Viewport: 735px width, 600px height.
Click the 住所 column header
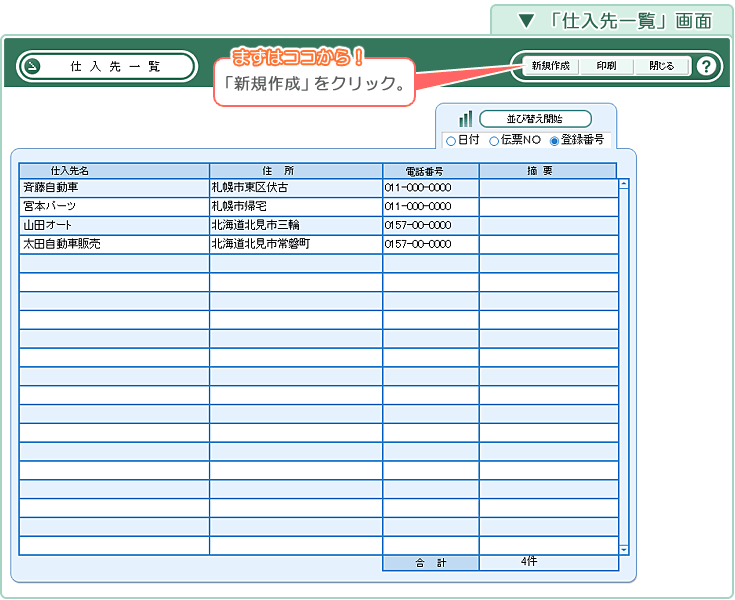pyautogui.click(x=296, y=171)
